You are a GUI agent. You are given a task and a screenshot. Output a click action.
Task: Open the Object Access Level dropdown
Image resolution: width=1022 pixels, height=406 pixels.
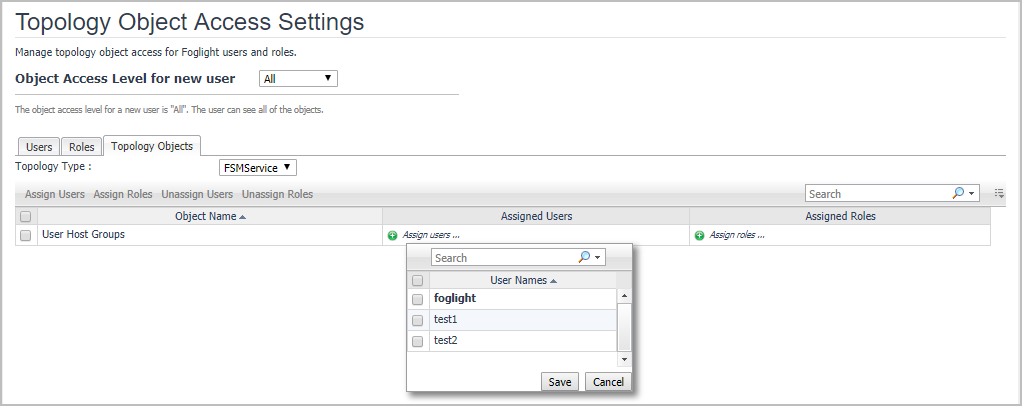(298, 78)
